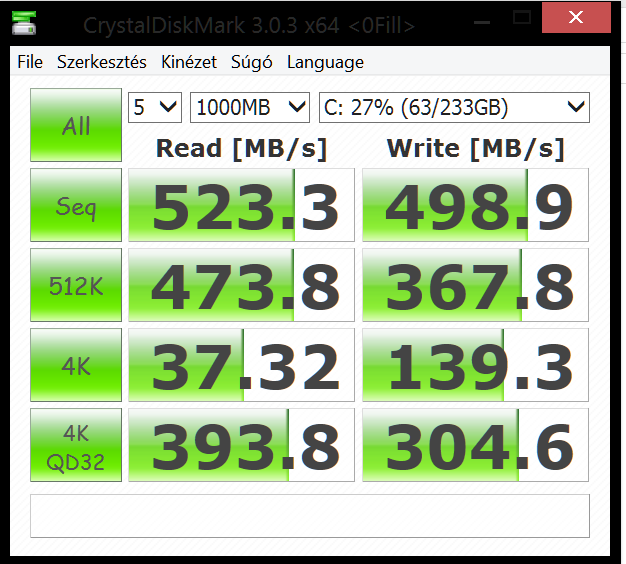Click the CrystalDiskMark app icon in title bar

[x=24, y=23]
